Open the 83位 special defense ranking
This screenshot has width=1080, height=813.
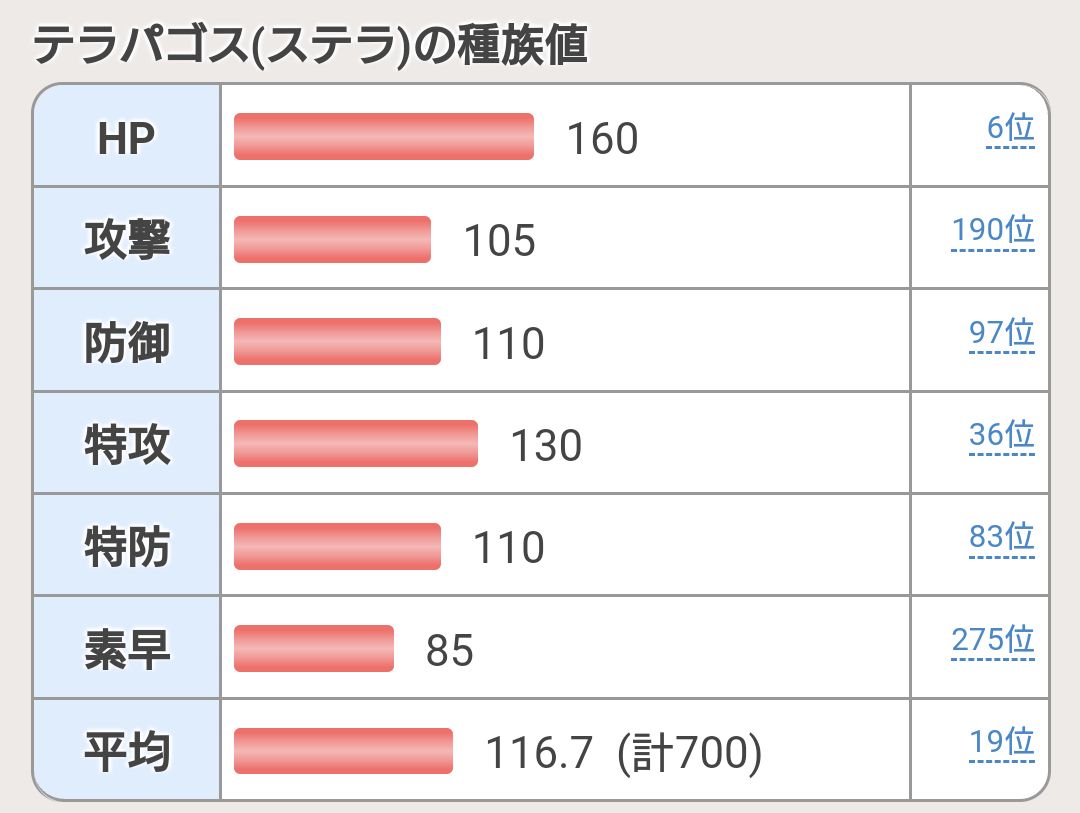click(1001, 538)
